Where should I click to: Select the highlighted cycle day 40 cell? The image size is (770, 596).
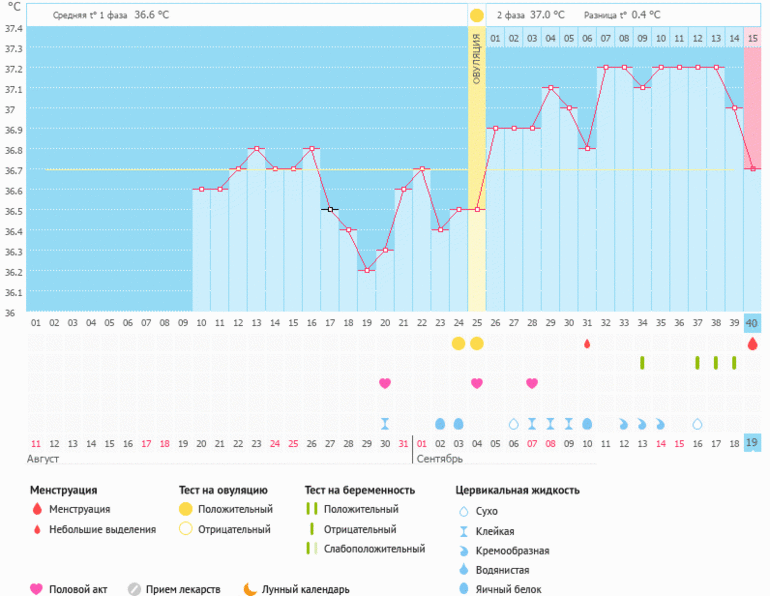tap(752, 323)
